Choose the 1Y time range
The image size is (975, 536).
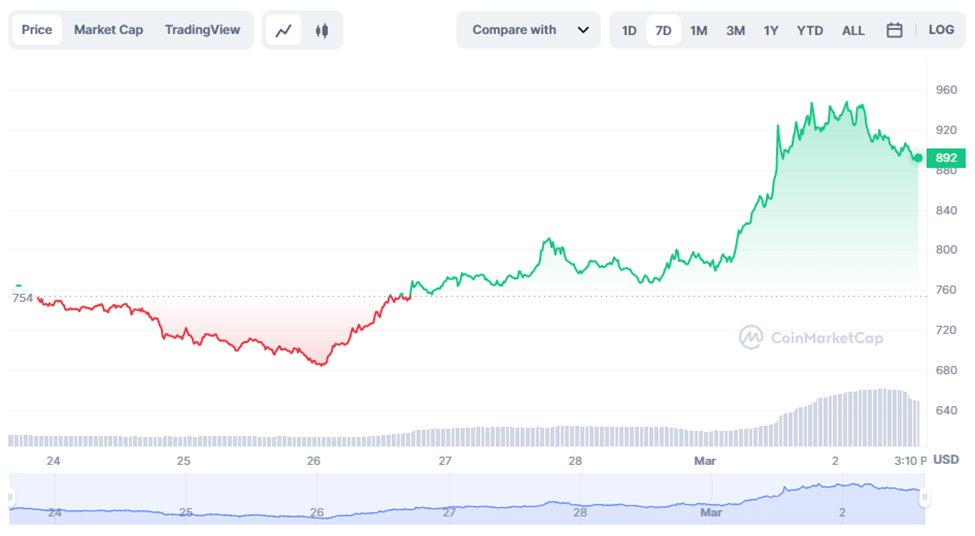771,30
